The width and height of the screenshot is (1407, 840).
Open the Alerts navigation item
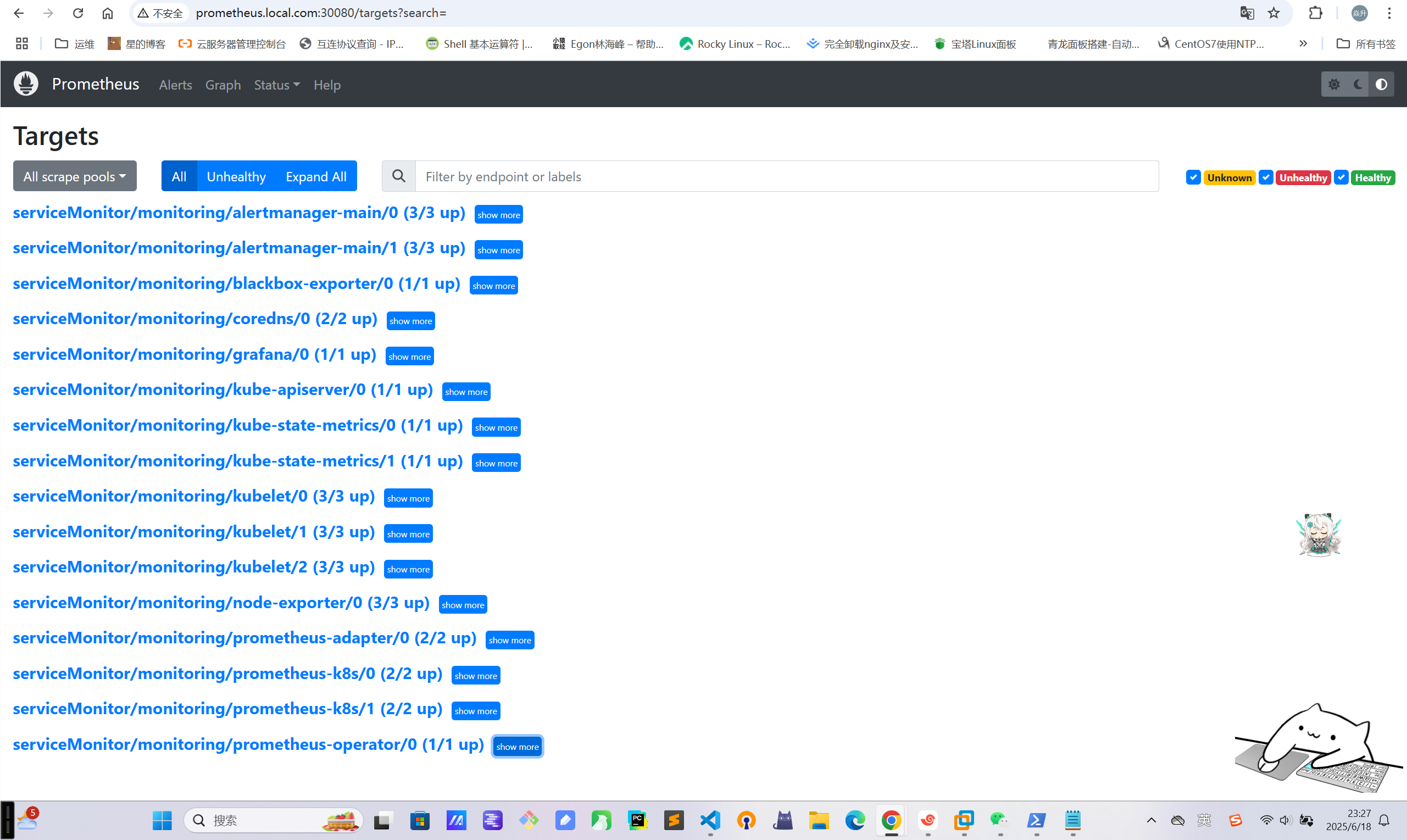pyautogui.click(x=175, y=85)
